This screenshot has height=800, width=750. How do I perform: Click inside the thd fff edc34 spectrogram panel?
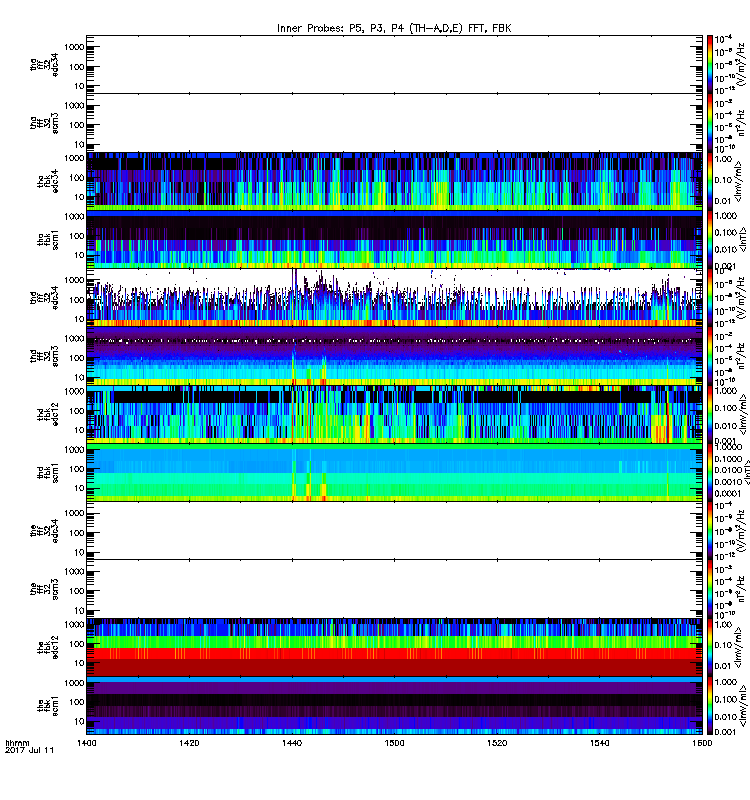pyautogui.click(x=394, y=297)
